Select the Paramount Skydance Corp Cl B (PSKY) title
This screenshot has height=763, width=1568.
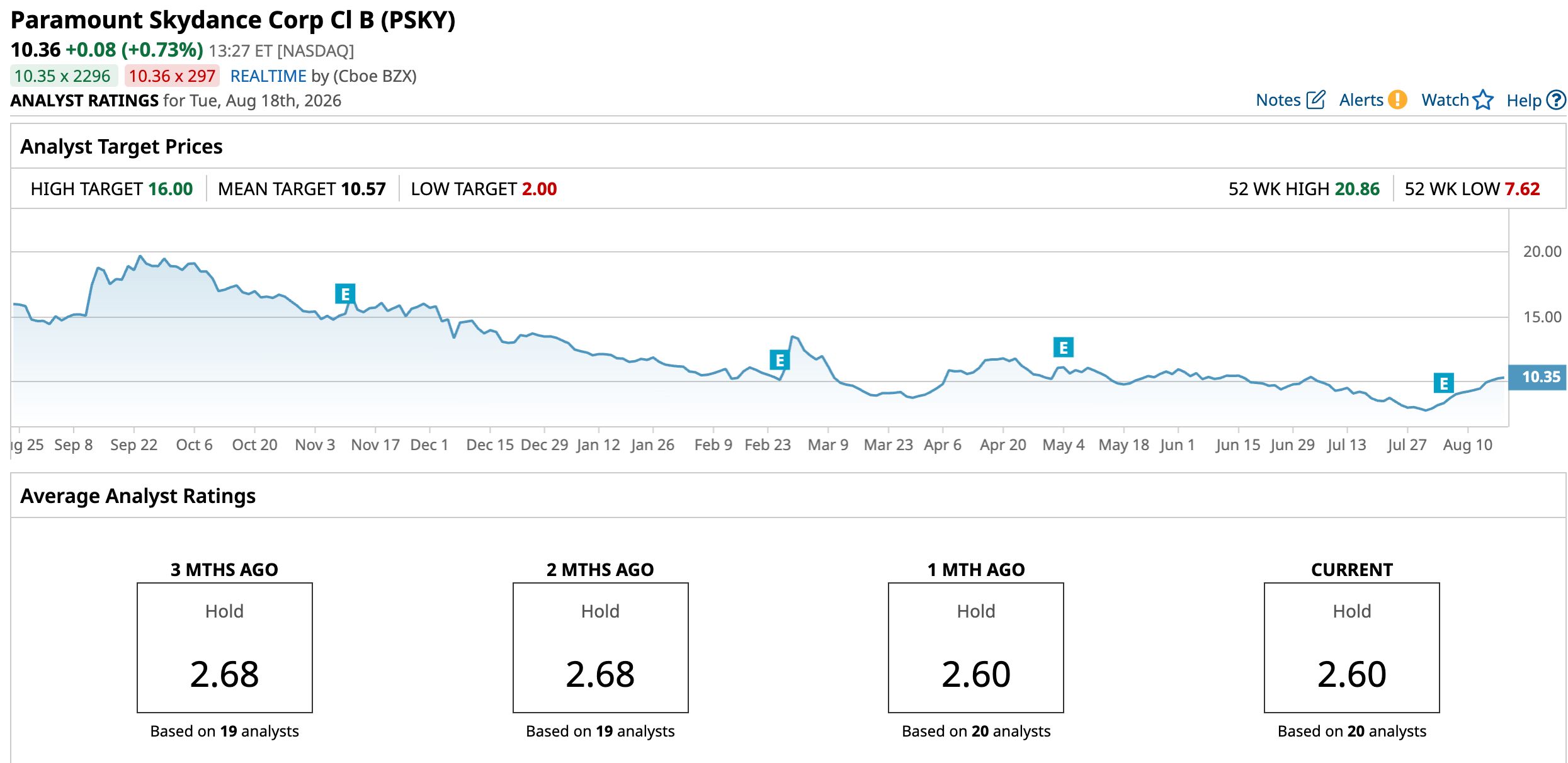[x=233, y=20]
